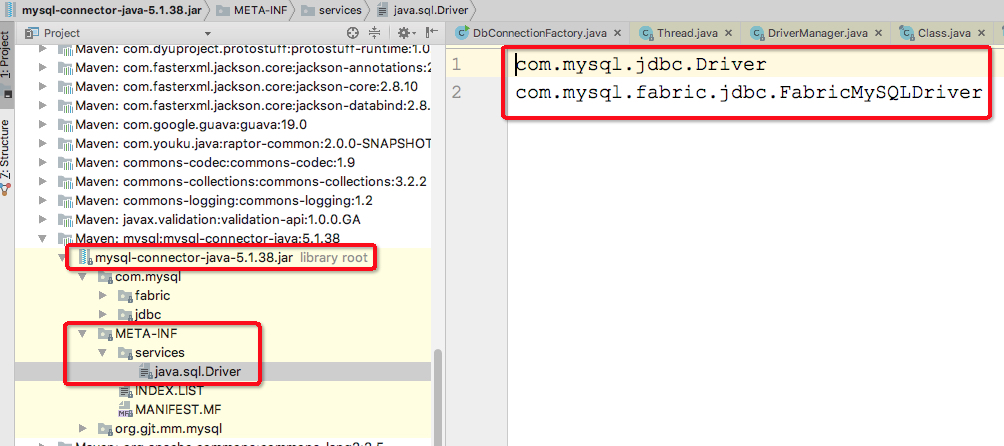Expand the fabric package folder
The image size is (1004, 446).
(x=102, y=296)
